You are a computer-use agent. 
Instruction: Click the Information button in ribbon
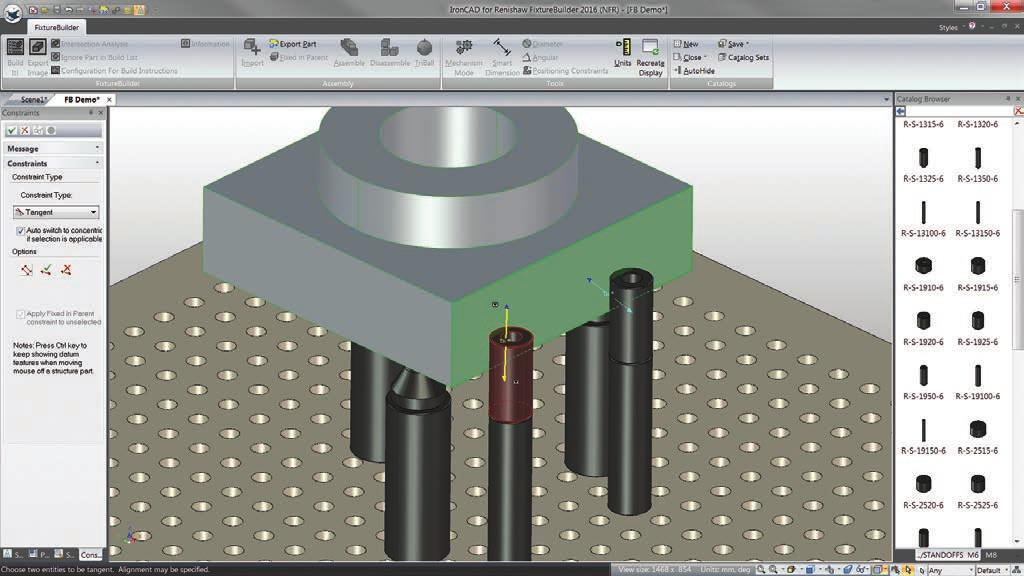click(x=205, y=44)
